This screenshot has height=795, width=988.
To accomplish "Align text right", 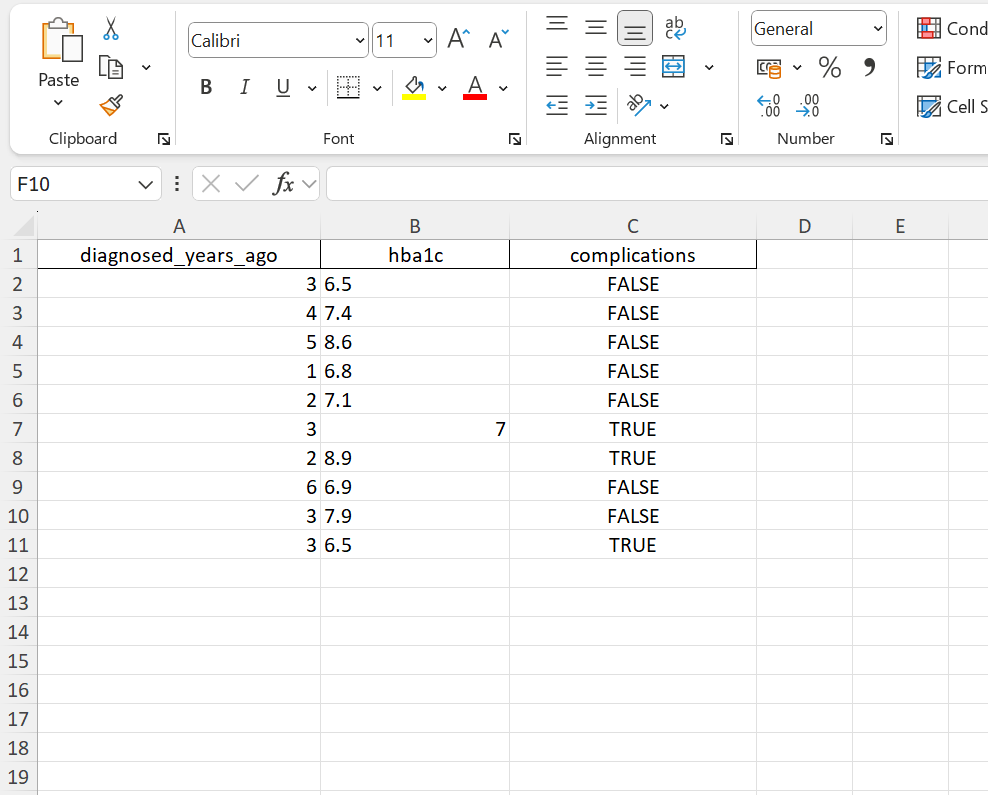I will click(x=635, y=66).
